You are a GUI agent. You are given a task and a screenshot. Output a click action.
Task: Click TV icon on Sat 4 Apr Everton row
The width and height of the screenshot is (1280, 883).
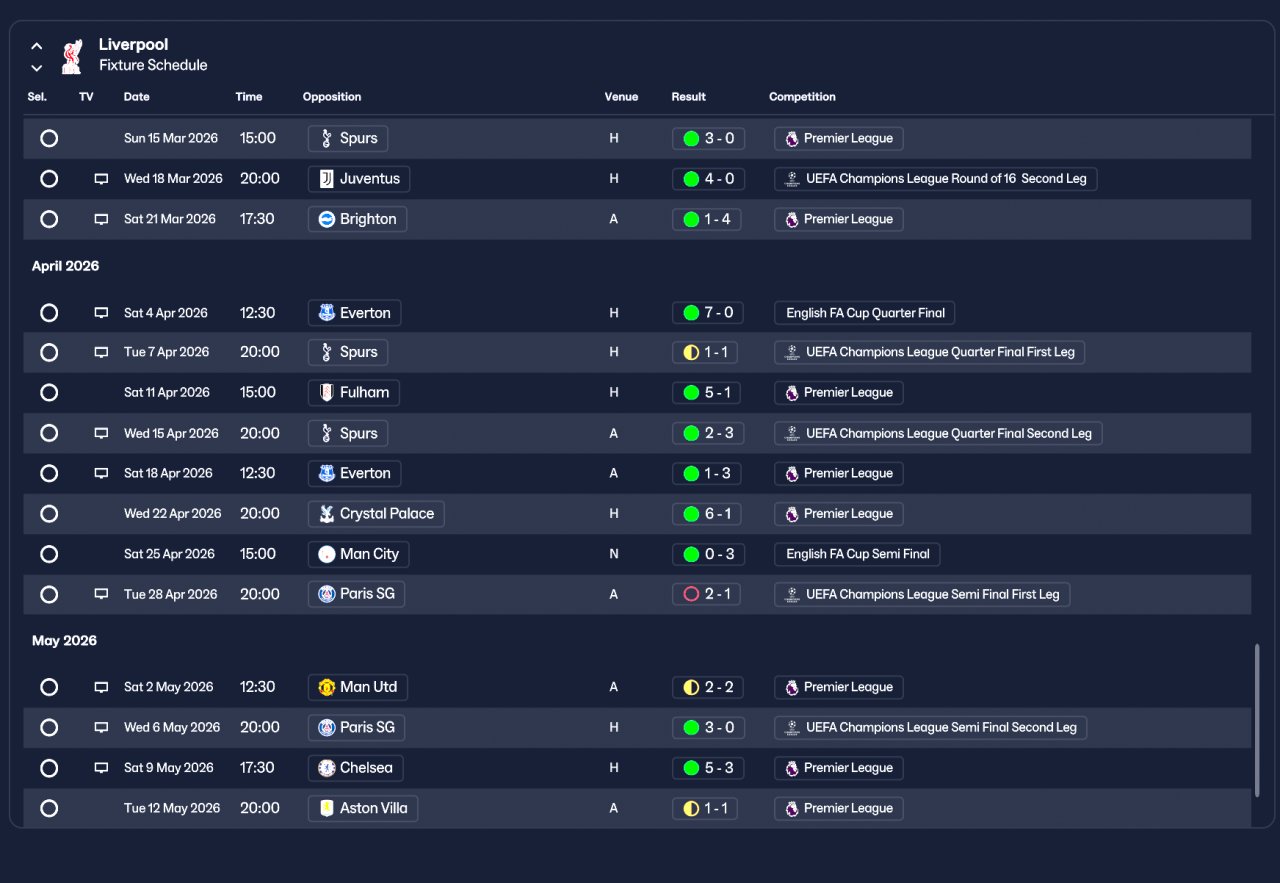[101, 313]
